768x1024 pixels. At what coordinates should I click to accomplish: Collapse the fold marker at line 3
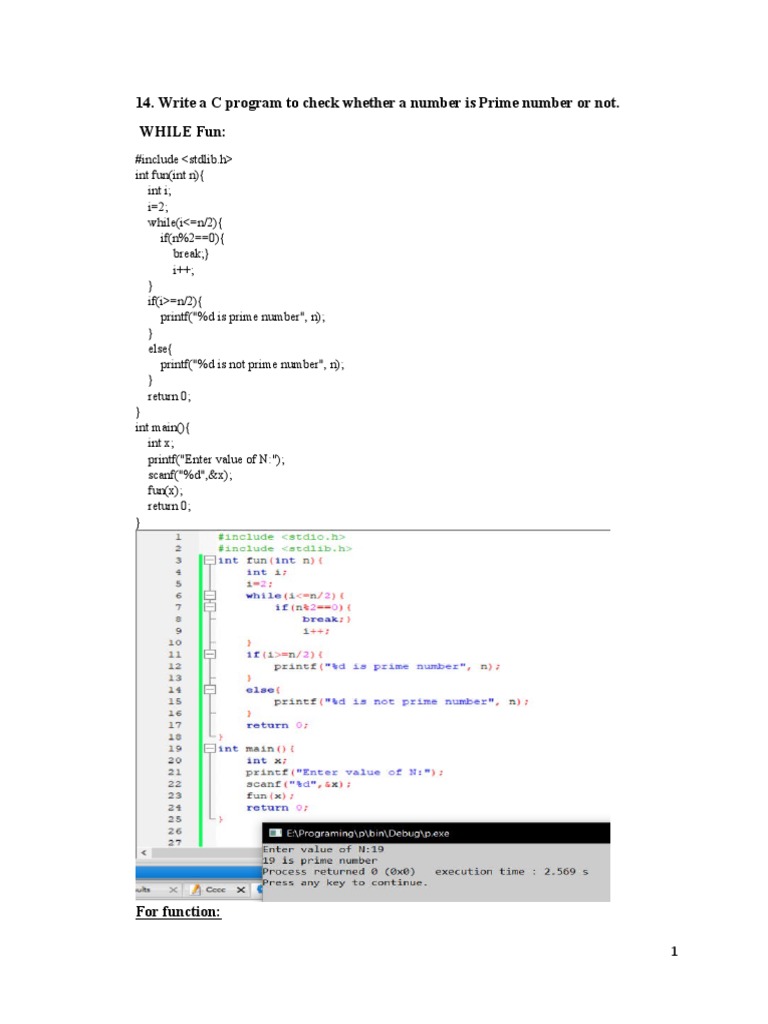(210, 560)
